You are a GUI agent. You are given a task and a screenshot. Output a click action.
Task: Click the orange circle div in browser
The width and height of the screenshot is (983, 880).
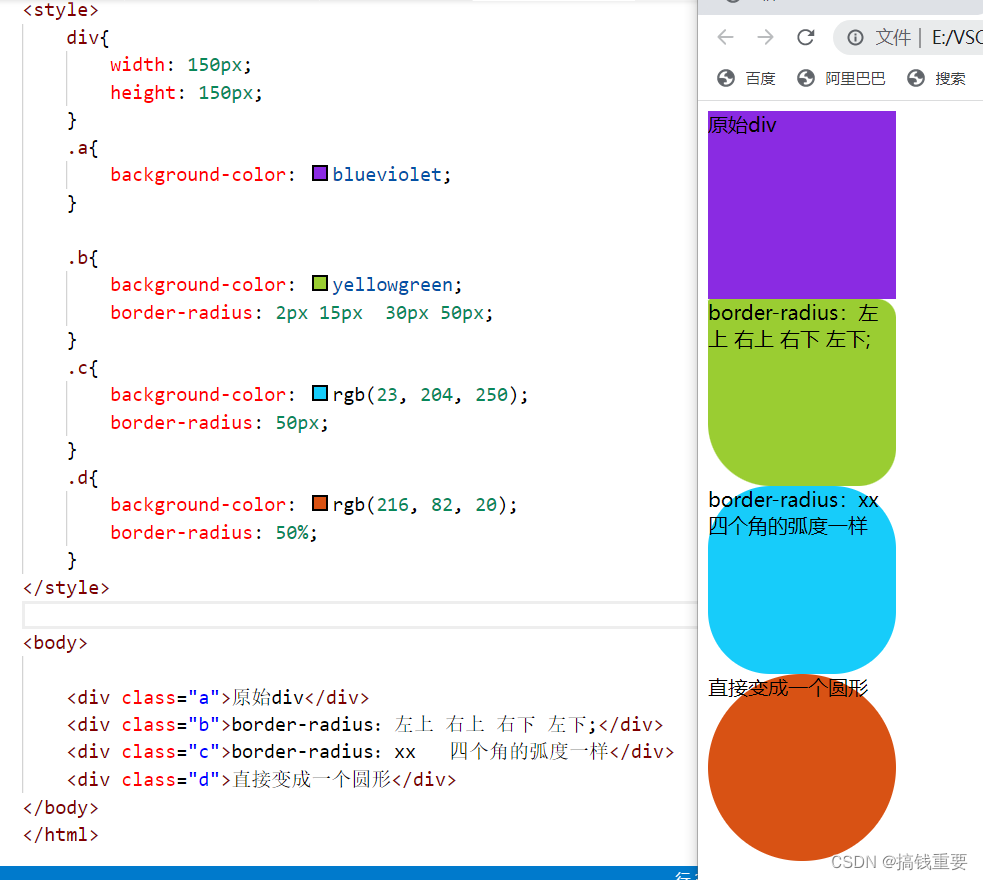802,767
